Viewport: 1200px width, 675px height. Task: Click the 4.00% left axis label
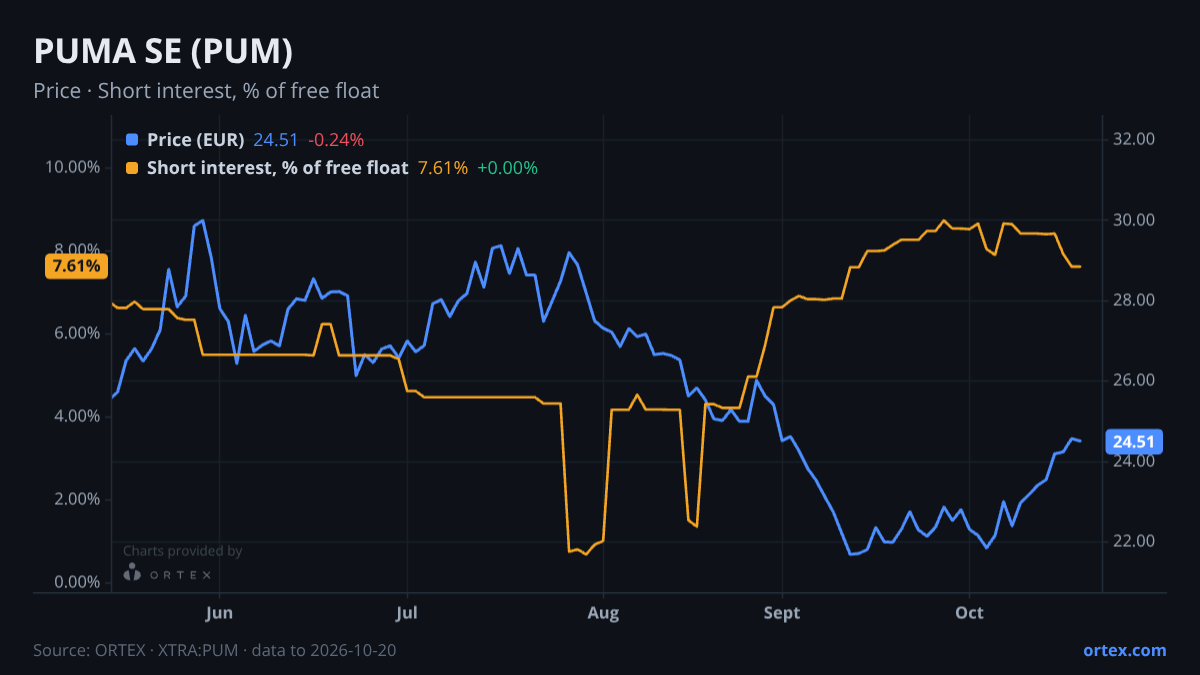(76, 416)
